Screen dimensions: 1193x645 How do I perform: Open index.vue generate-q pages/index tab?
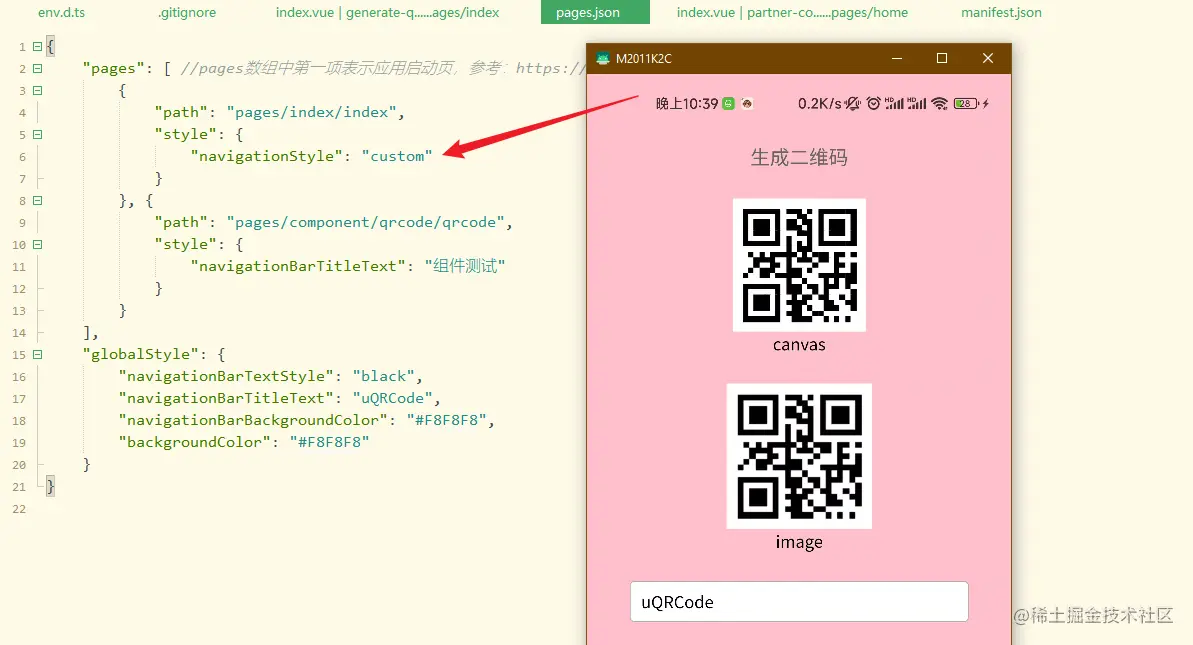click(387, 12)
